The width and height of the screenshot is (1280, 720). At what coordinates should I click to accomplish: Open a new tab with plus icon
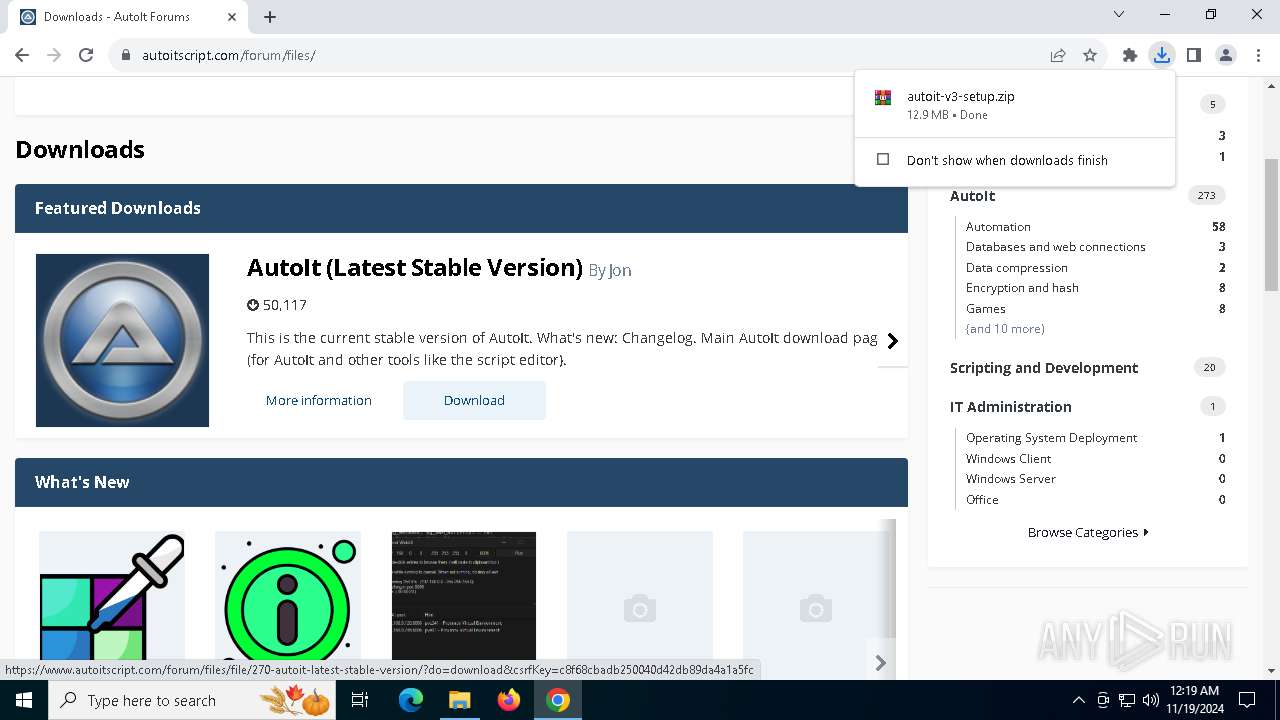(270, 17)
